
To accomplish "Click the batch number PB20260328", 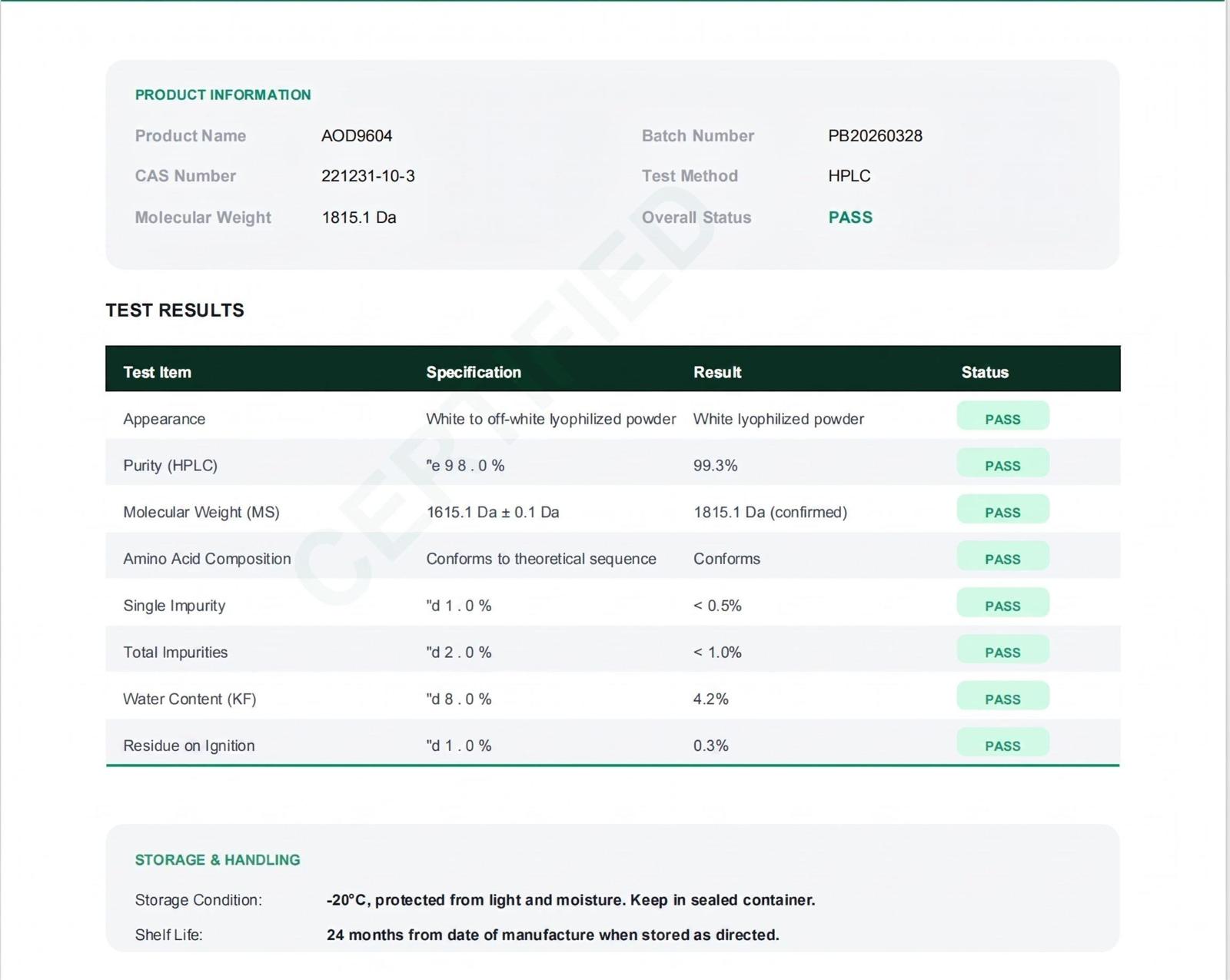I will [x=875, y=135].
